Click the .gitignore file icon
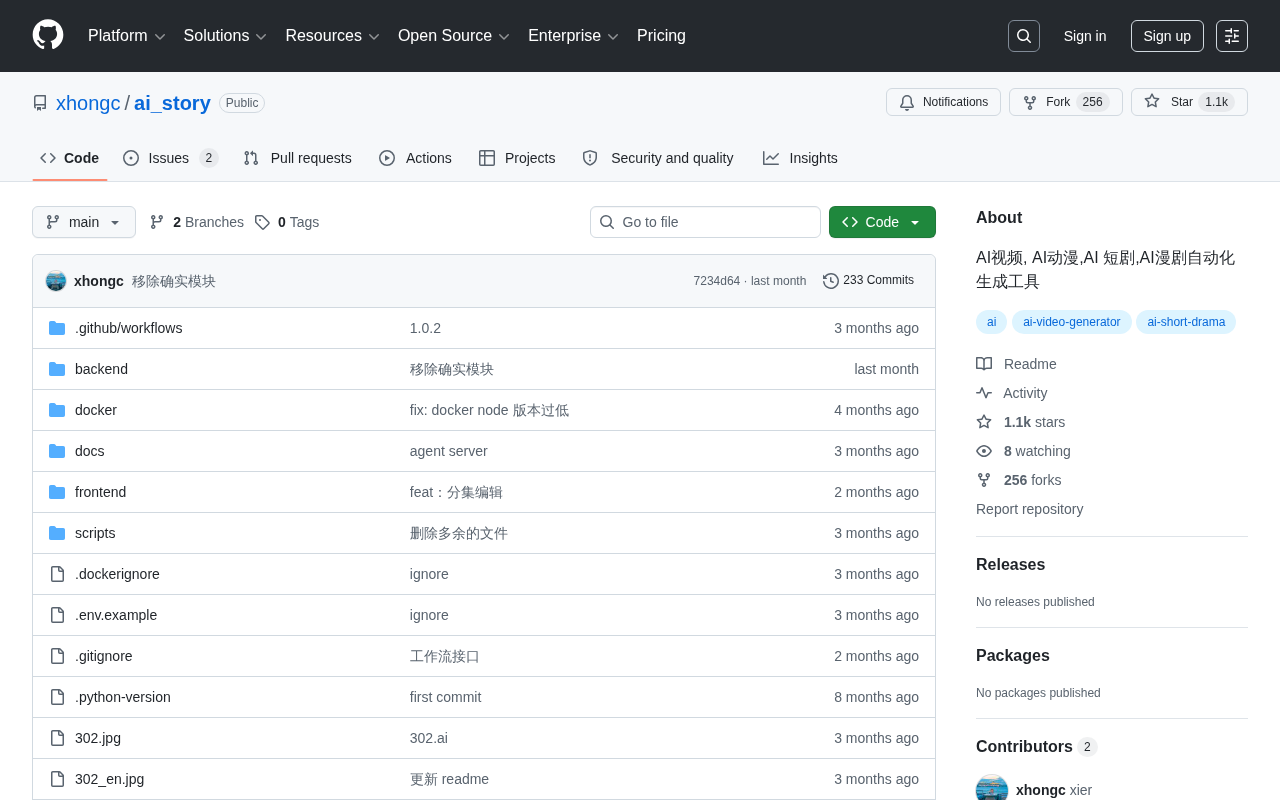 point(57,656)
